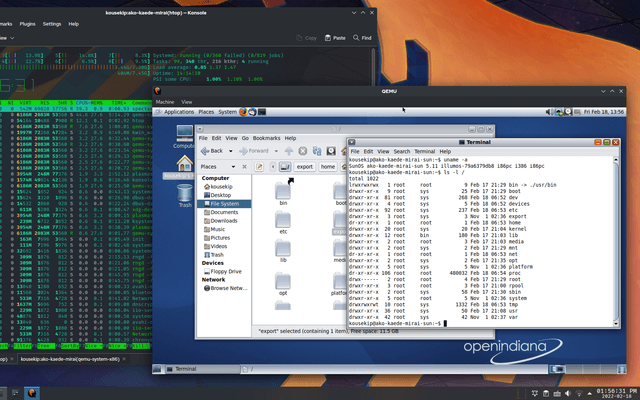Image resolution: width=640 pixels, height=400 pixels.
Task: Close the Places side pane
Action: [x=244, y=167]
